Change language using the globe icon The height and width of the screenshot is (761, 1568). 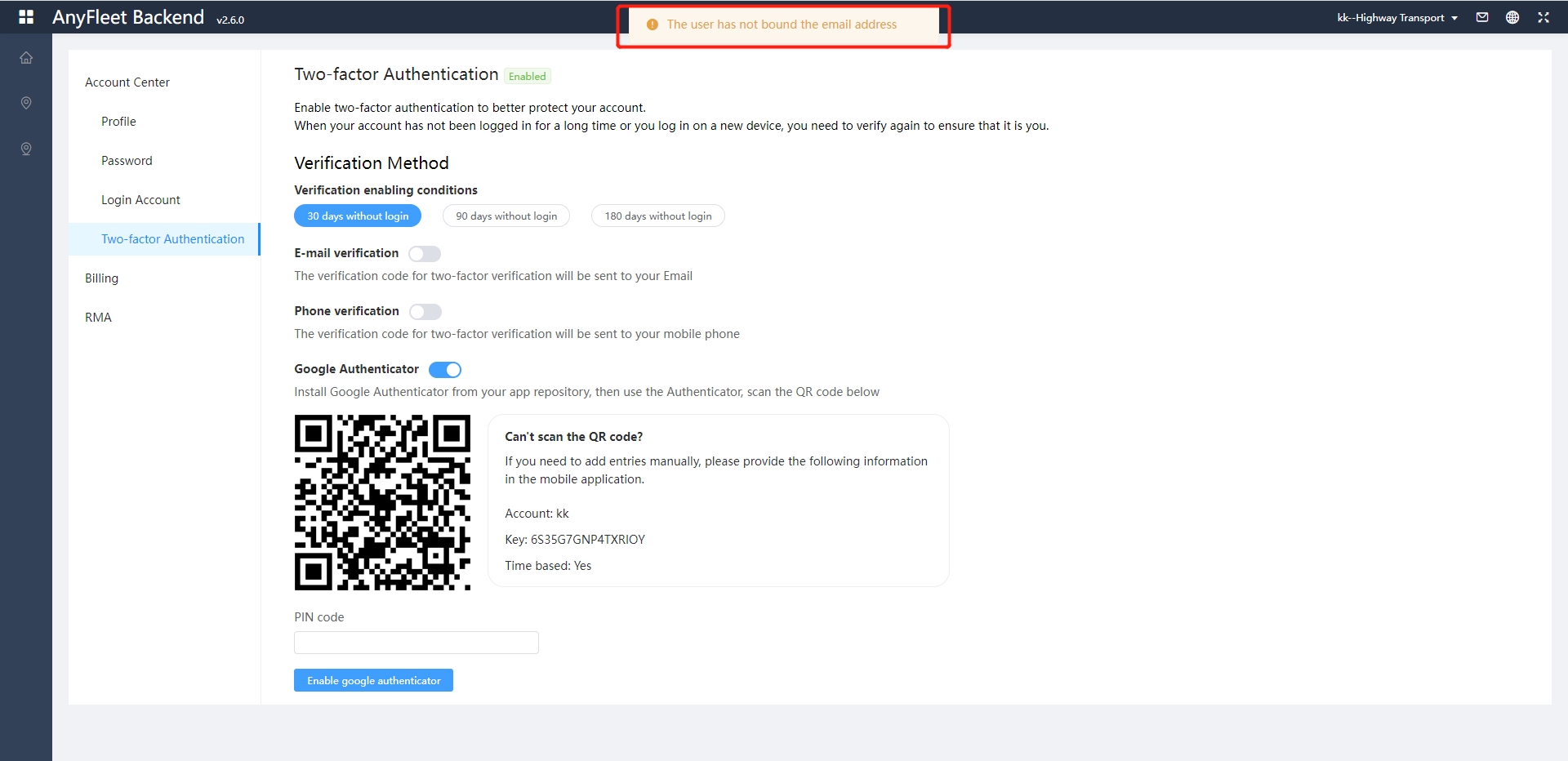point(1512,17)
